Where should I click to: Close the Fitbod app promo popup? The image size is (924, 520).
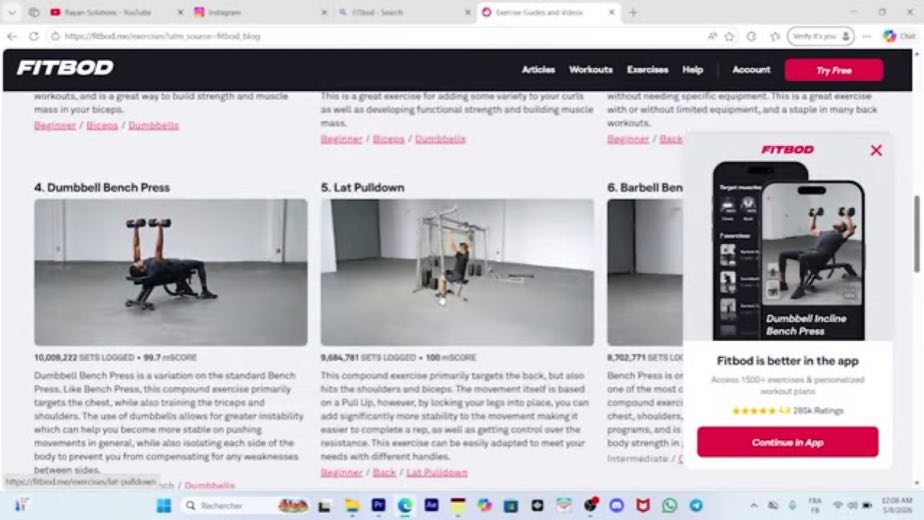click(876, 150)
